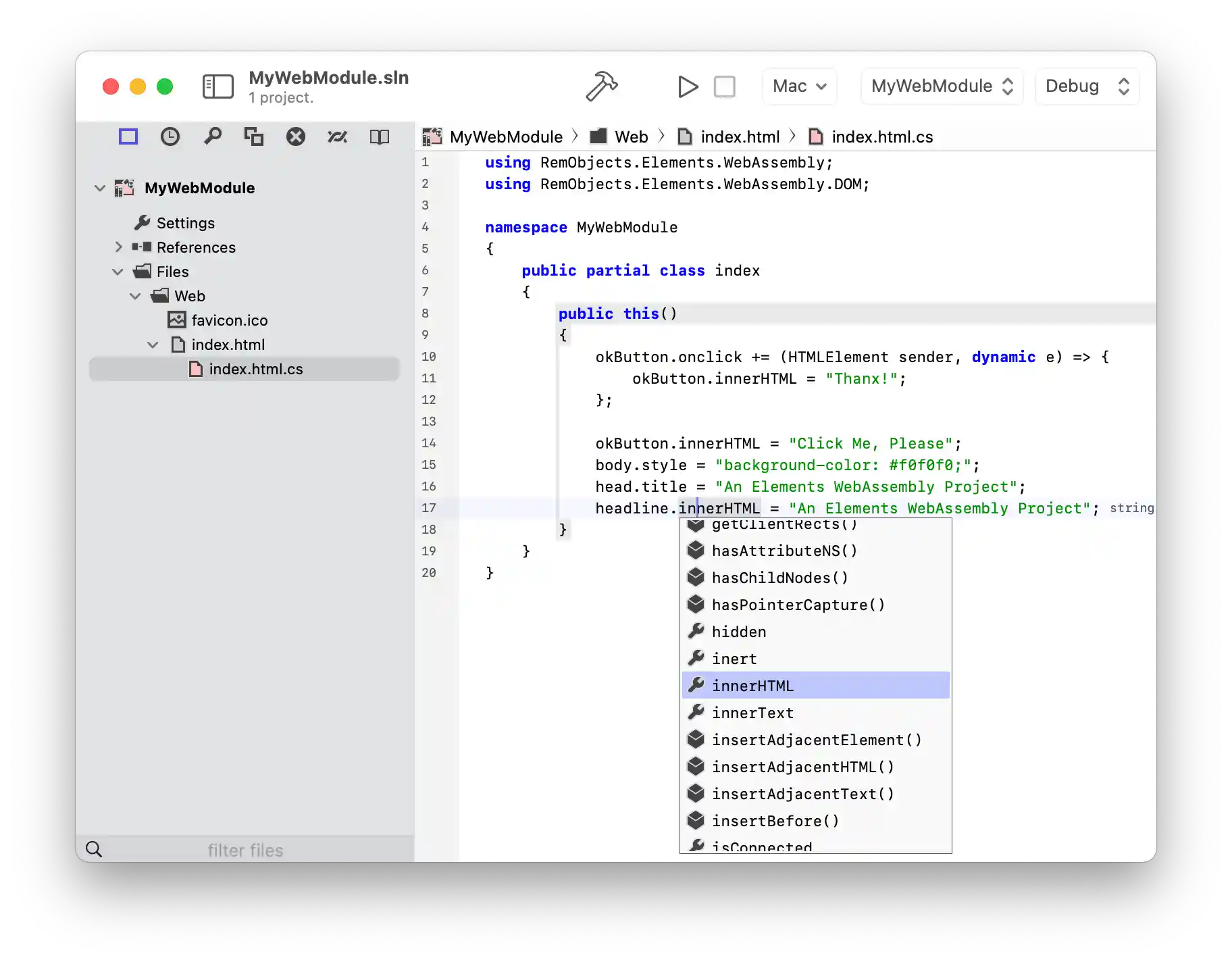Click the Stop square button

[x=724, y=86]
